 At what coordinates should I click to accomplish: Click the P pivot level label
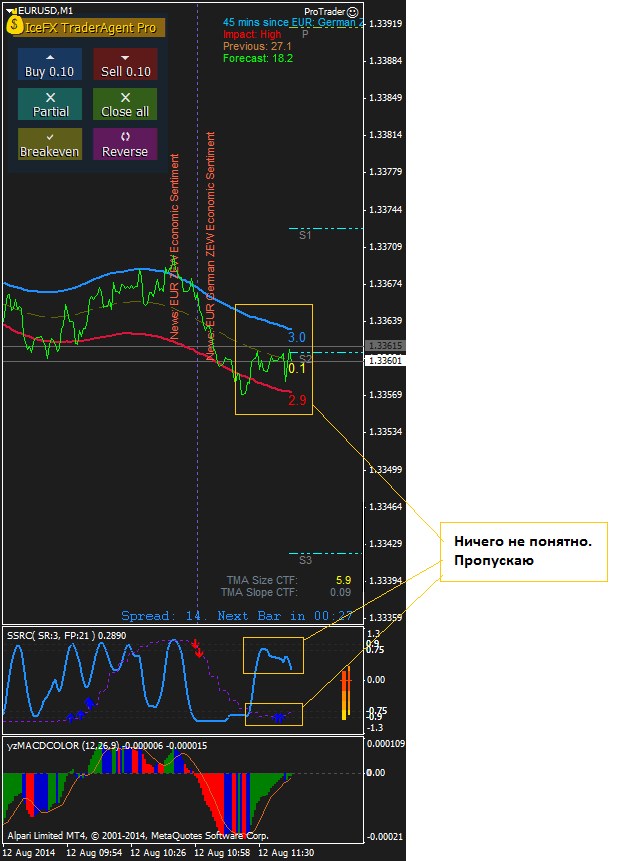tap(305, 35)
